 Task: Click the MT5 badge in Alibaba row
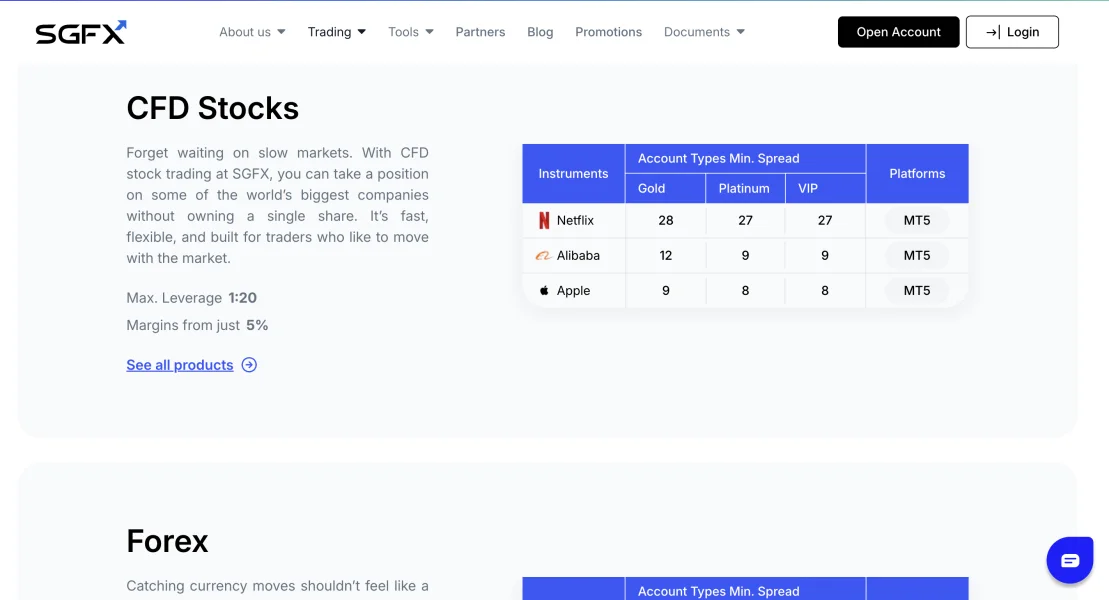(917, 256)
